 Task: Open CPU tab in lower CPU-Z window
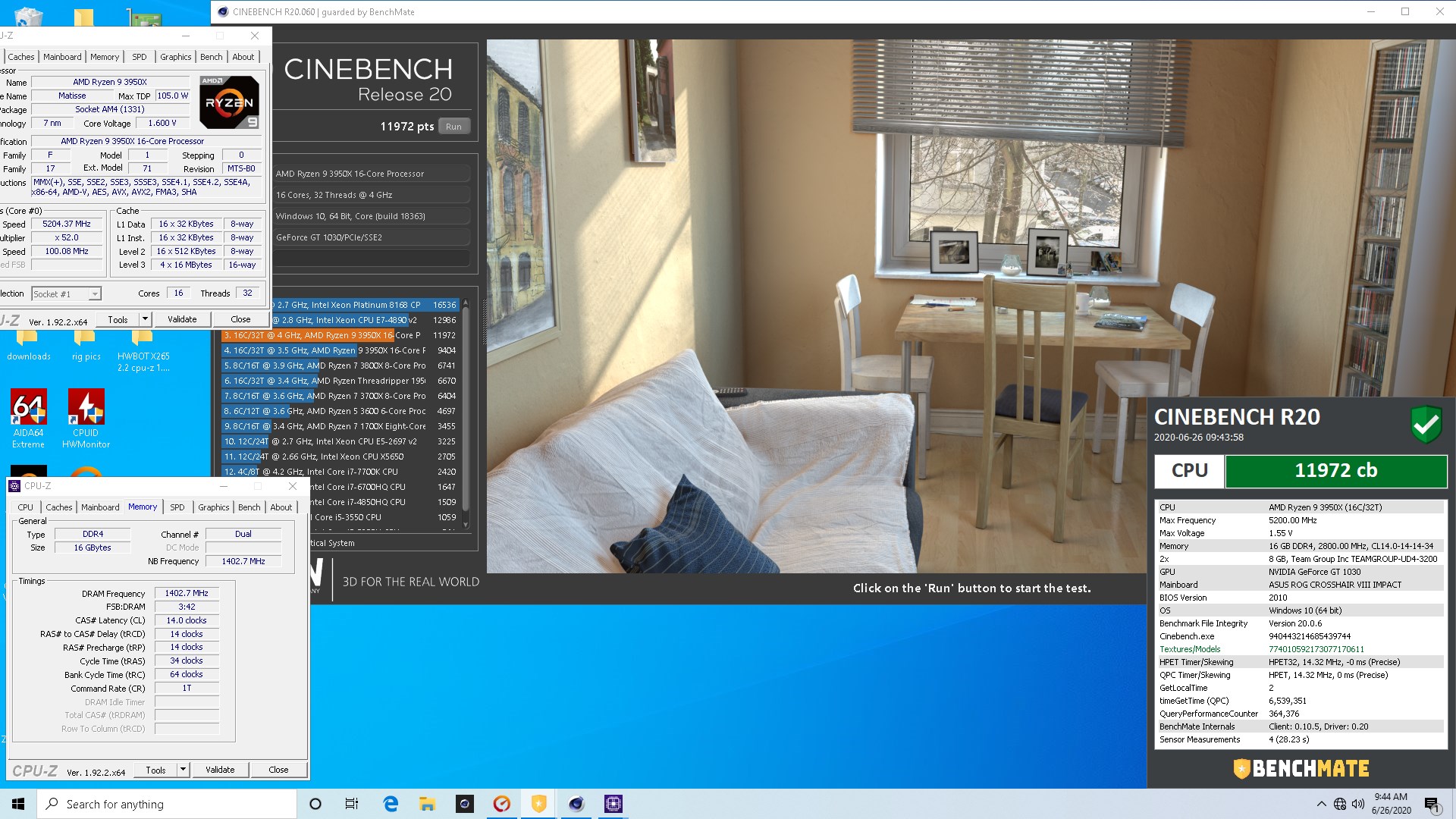tap(25, 507)
